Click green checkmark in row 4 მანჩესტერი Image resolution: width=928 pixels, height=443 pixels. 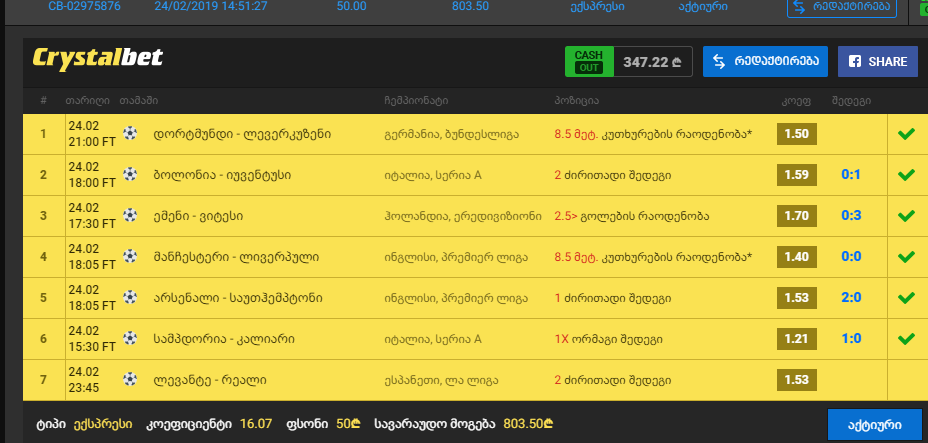coord(906,257)
